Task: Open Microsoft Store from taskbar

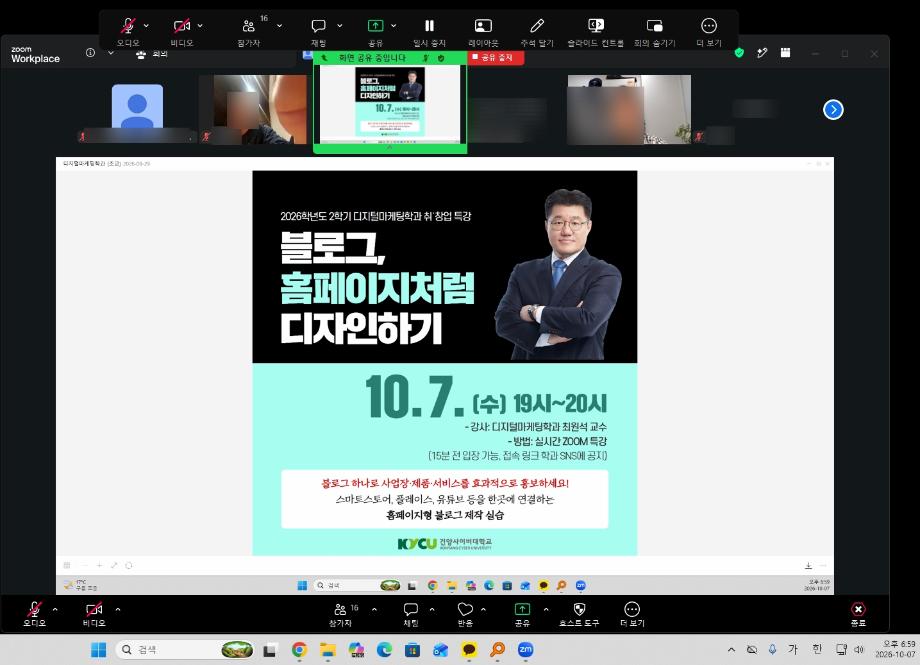Action: 412,650
